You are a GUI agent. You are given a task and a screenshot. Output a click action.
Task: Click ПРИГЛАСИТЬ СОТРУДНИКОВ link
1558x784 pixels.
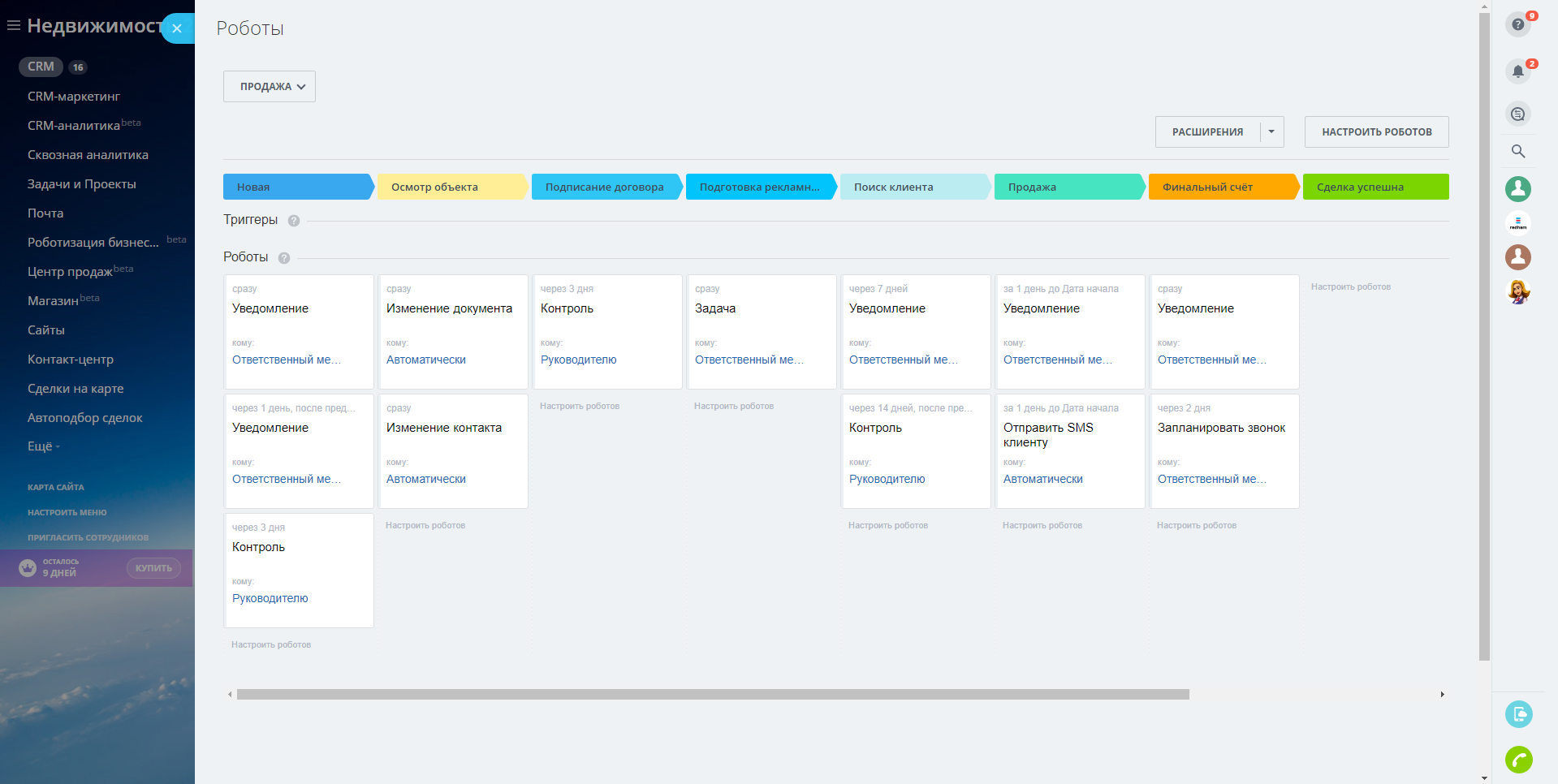point(88,537)
